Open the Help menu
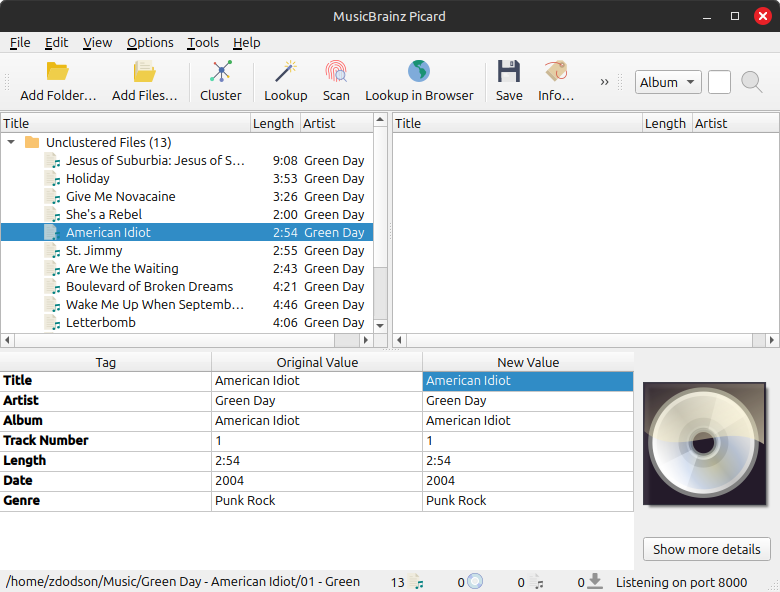This screenshot has width=780, height=592. tap(247, 43)
